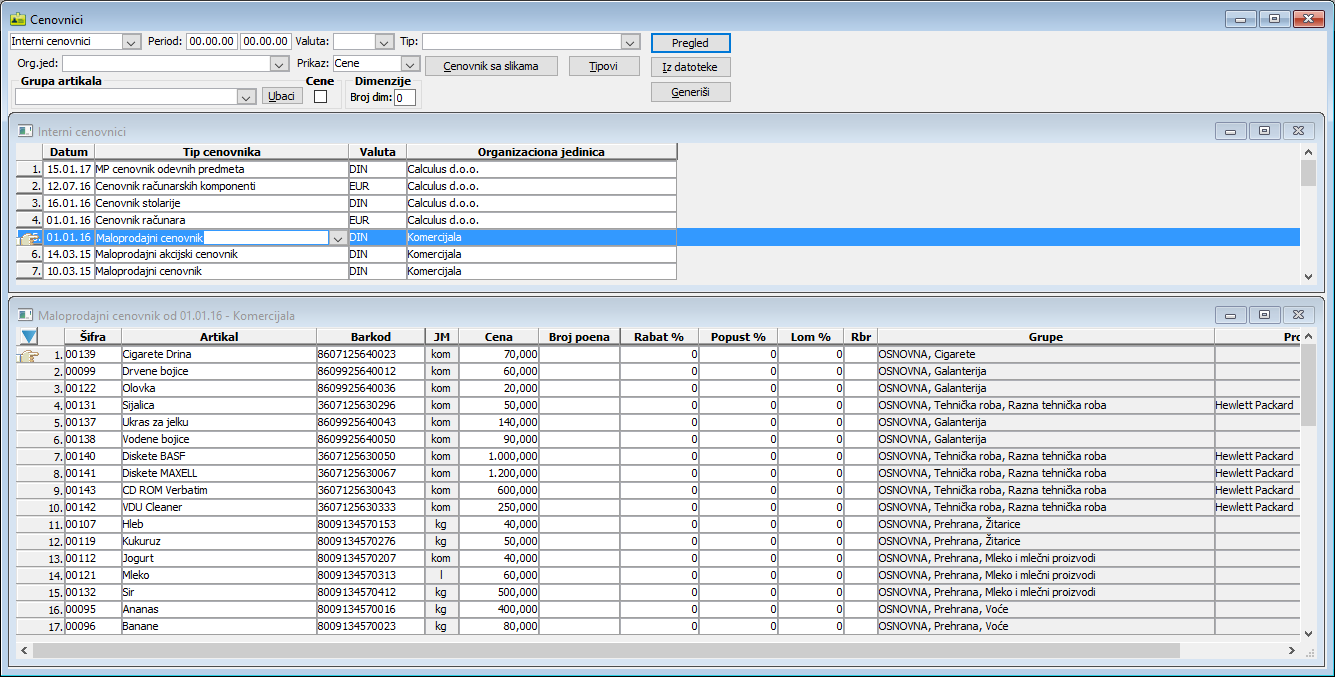Minimize the Maloprodajni cenovnik sub-window
This screenshot has height=677, width=1335.
pos(1229,315)
